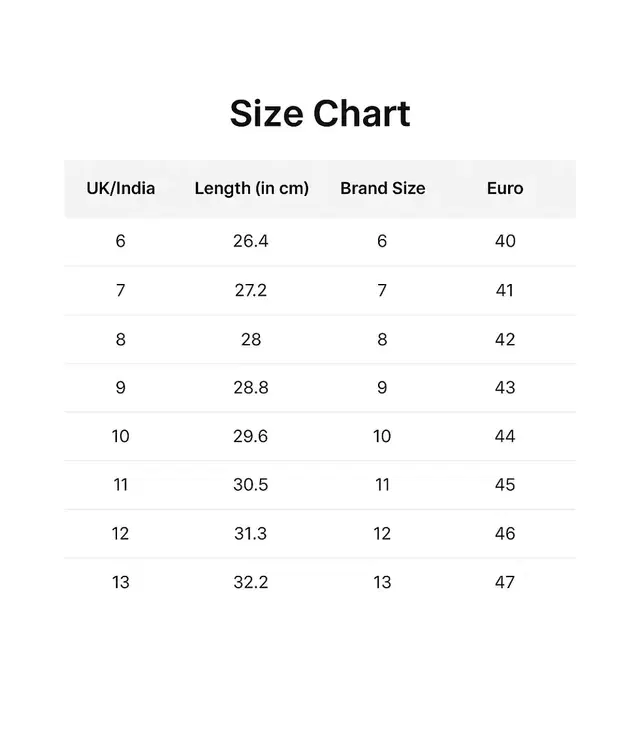This screenshot has width=640, height=743.
Task: Select Euro size 44 cell
Action: (x=505, y=436)
